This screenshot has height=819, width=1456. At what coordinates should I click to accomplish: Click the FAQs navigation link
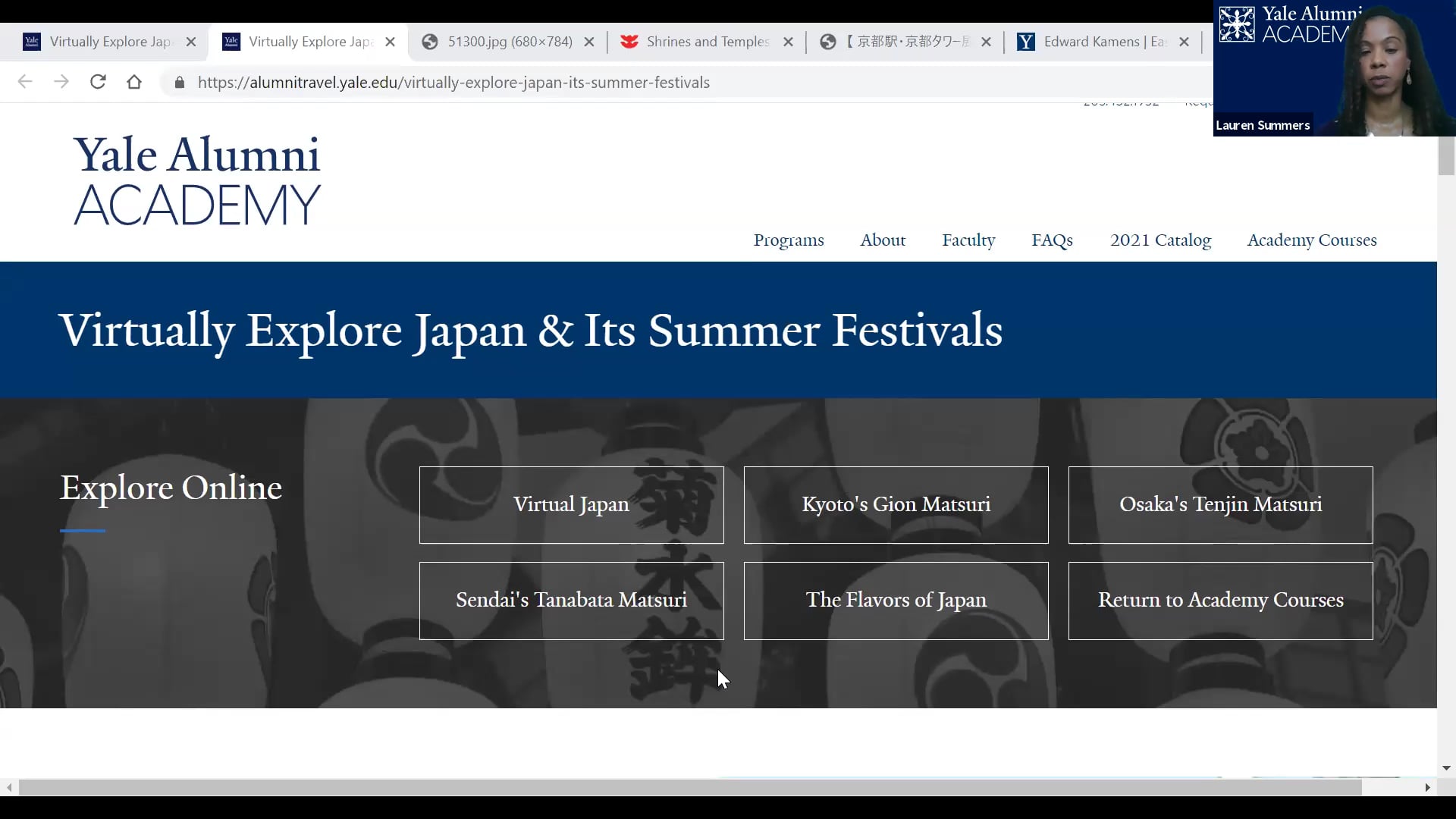pyautogui.click(x=1052, y=240)
